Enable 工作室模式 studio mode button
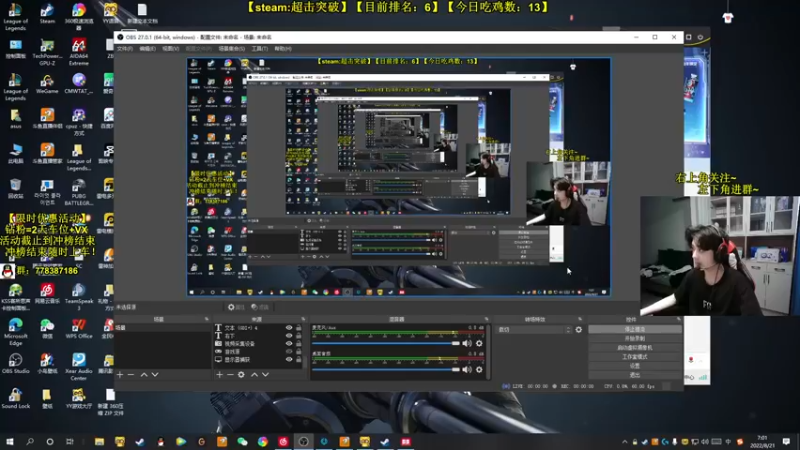The image size is (800, 450). point(635,357)
